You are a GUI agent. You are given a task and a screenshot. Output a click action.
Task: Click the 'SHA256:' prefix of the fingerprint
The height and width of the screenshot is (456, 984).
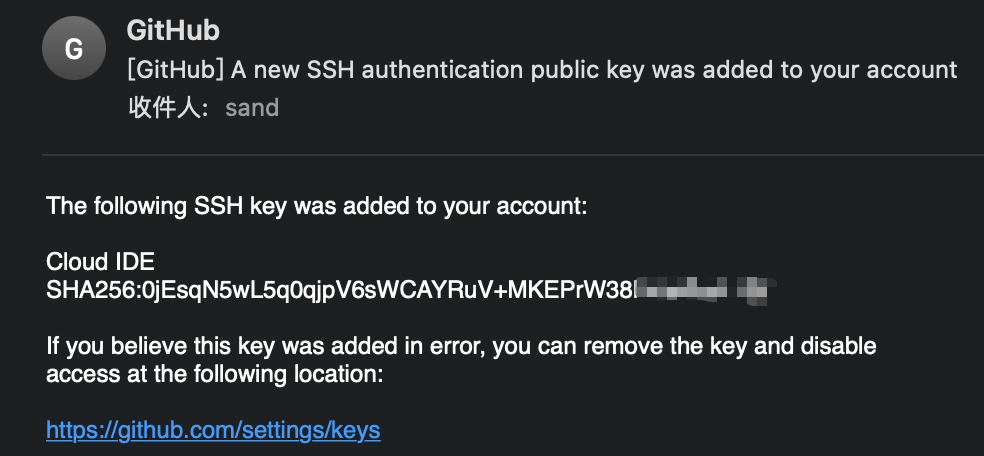click(x=95, y=290)
